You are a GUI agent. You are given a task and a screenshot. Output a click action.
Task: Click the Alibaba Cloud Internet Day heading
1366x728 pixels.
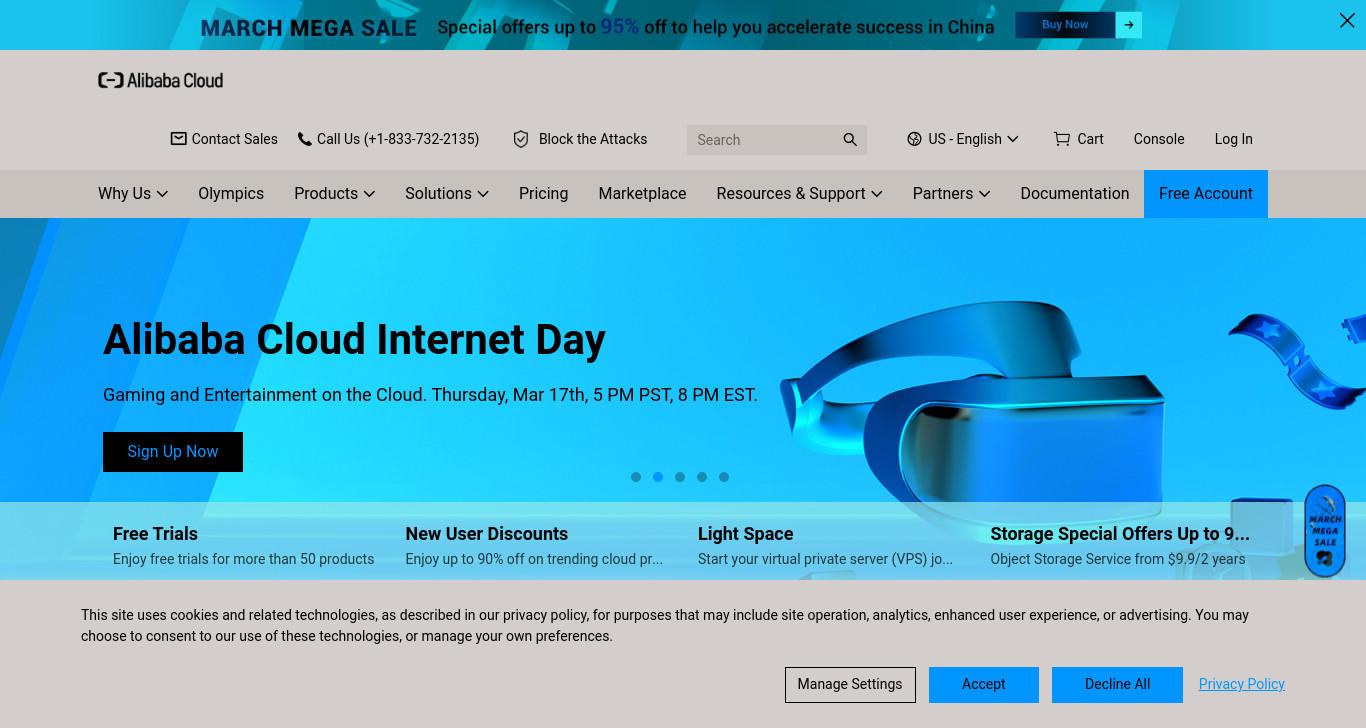tap(354, 340)
